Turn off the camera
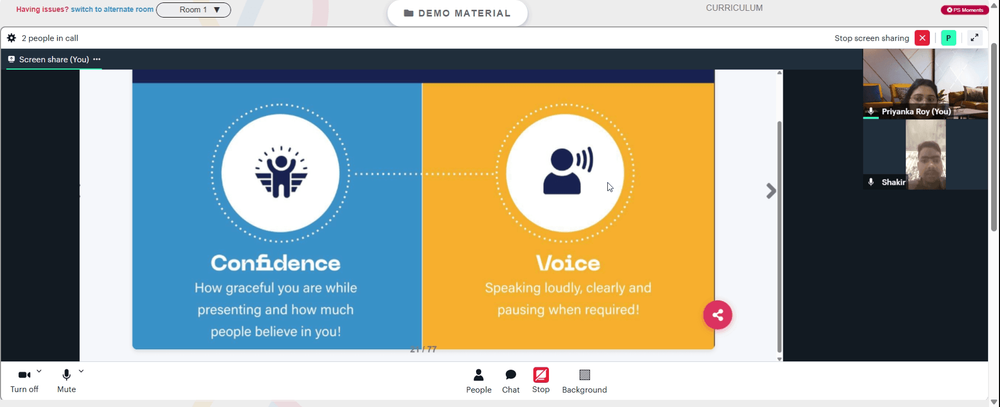Image resolution: width=1000 pixels, height=407 pixels. click(x=24, y=381)
